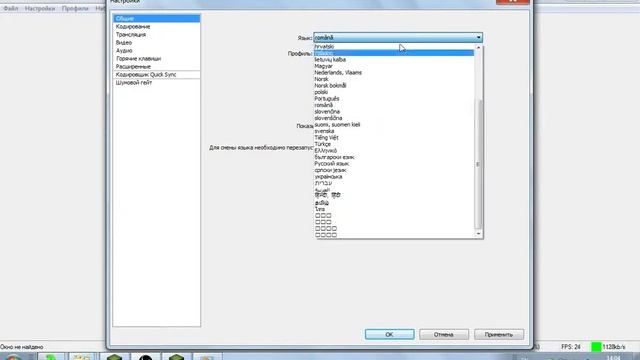Screen dimensions: 640x360
Task: Pick Português language option
Action: click(x=327, y=99)
